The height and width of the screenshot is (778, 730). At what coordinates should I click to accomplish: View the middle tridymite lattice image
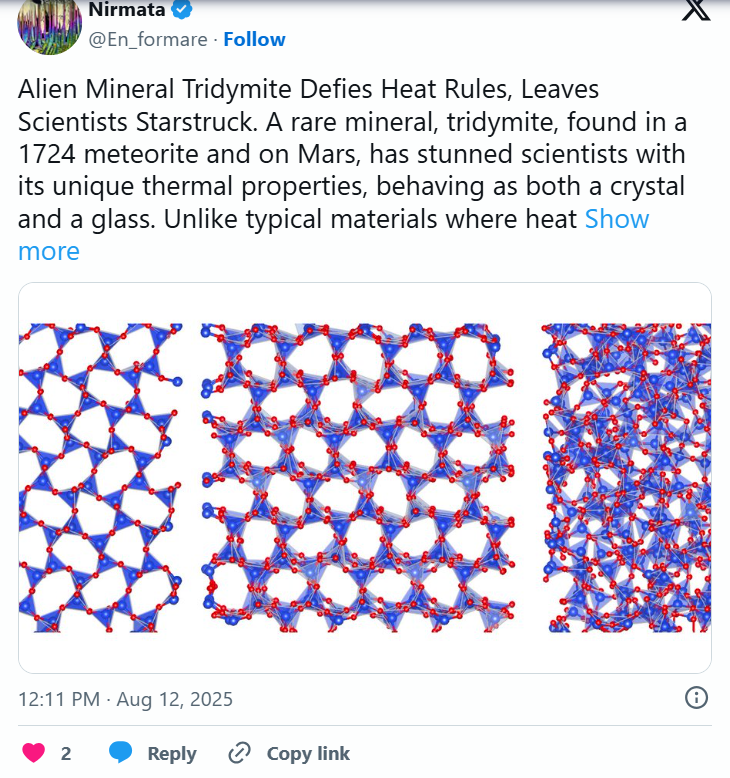[x=358, y=478]
